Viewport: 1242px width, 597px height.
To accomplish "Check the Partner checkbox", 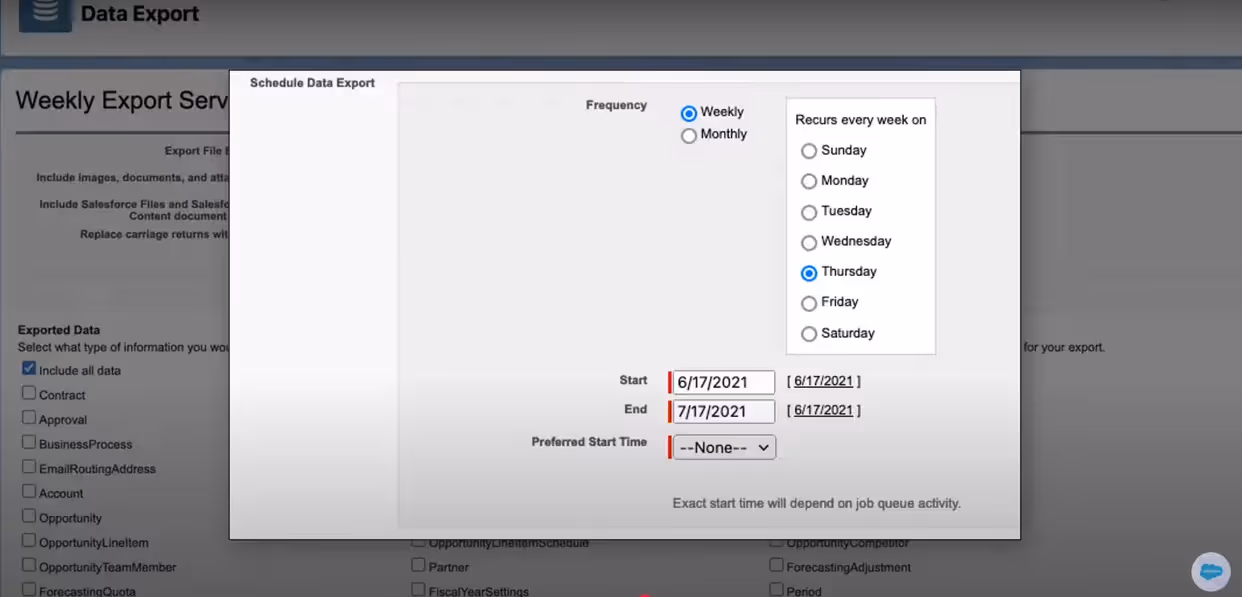I will [418, 565].
